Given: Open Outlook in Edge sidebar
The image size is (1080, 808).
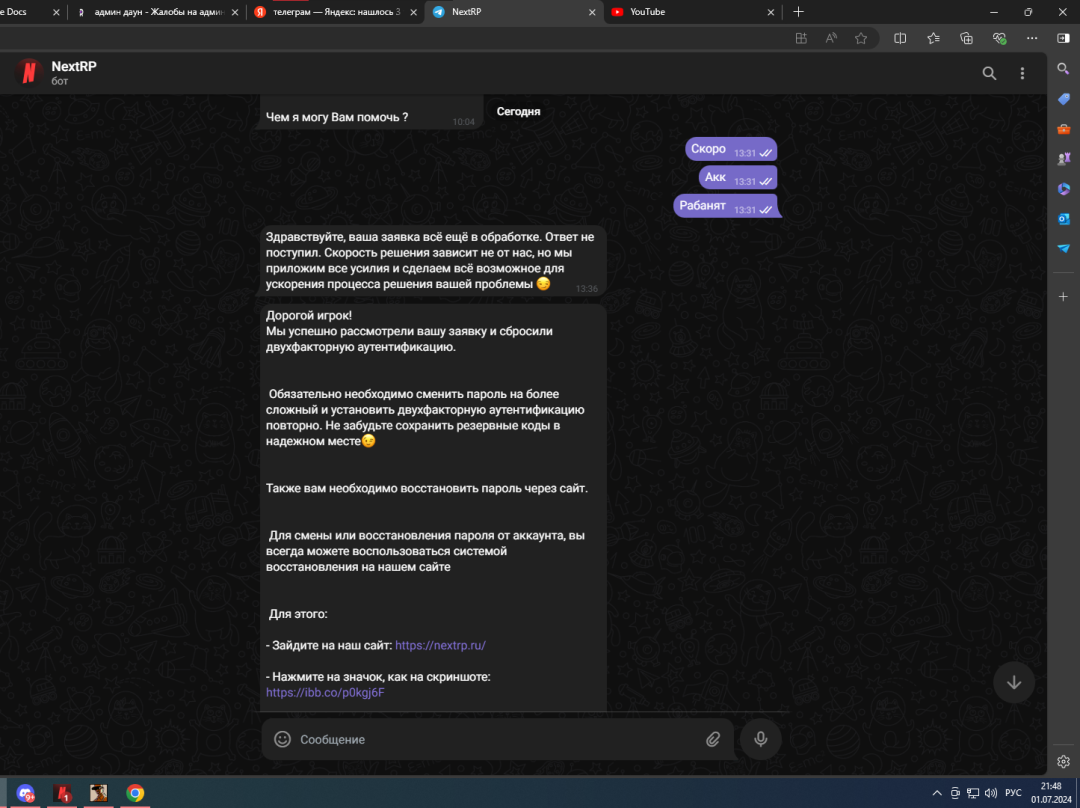Looking at the screenshot, I should (x=1063, y=219).
